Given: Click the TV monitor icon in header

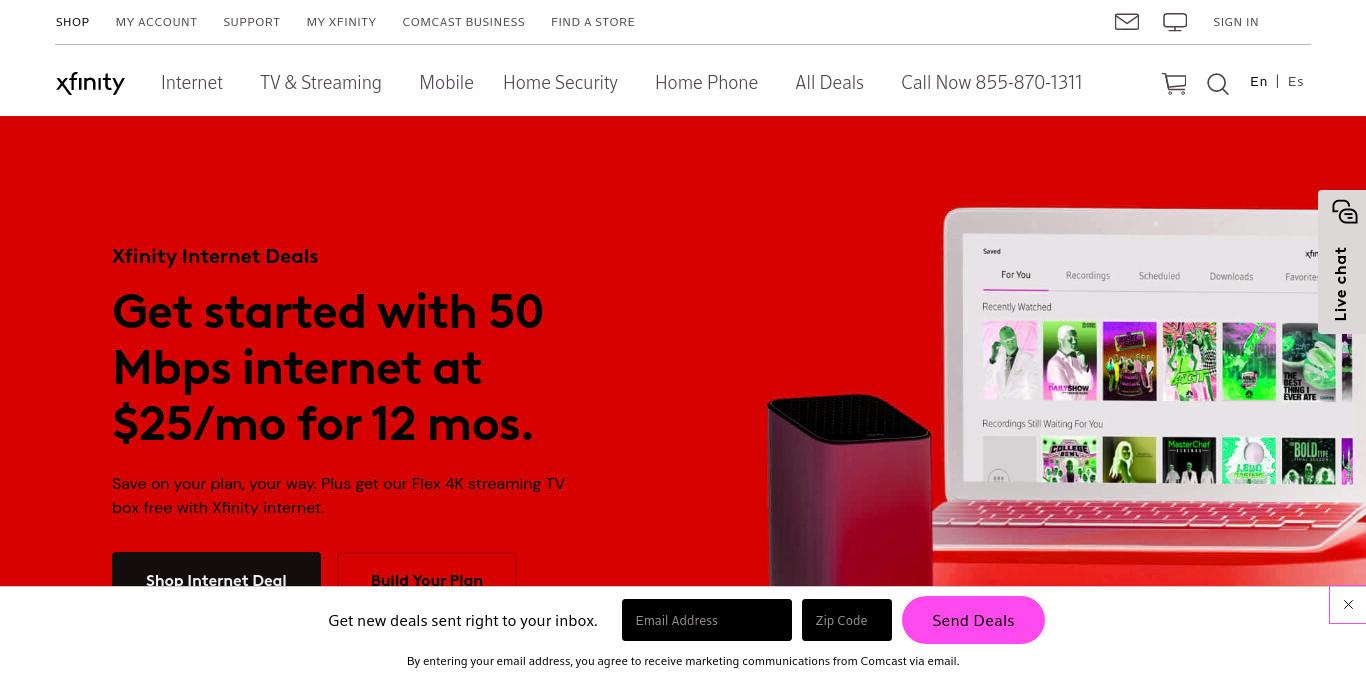Looking at the screenshot, I should coord(1175,22).
